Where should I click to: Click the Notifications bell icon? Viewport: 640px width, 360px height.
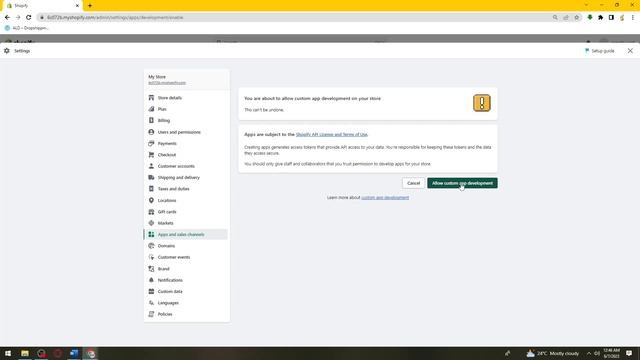(x=151, y=280)
